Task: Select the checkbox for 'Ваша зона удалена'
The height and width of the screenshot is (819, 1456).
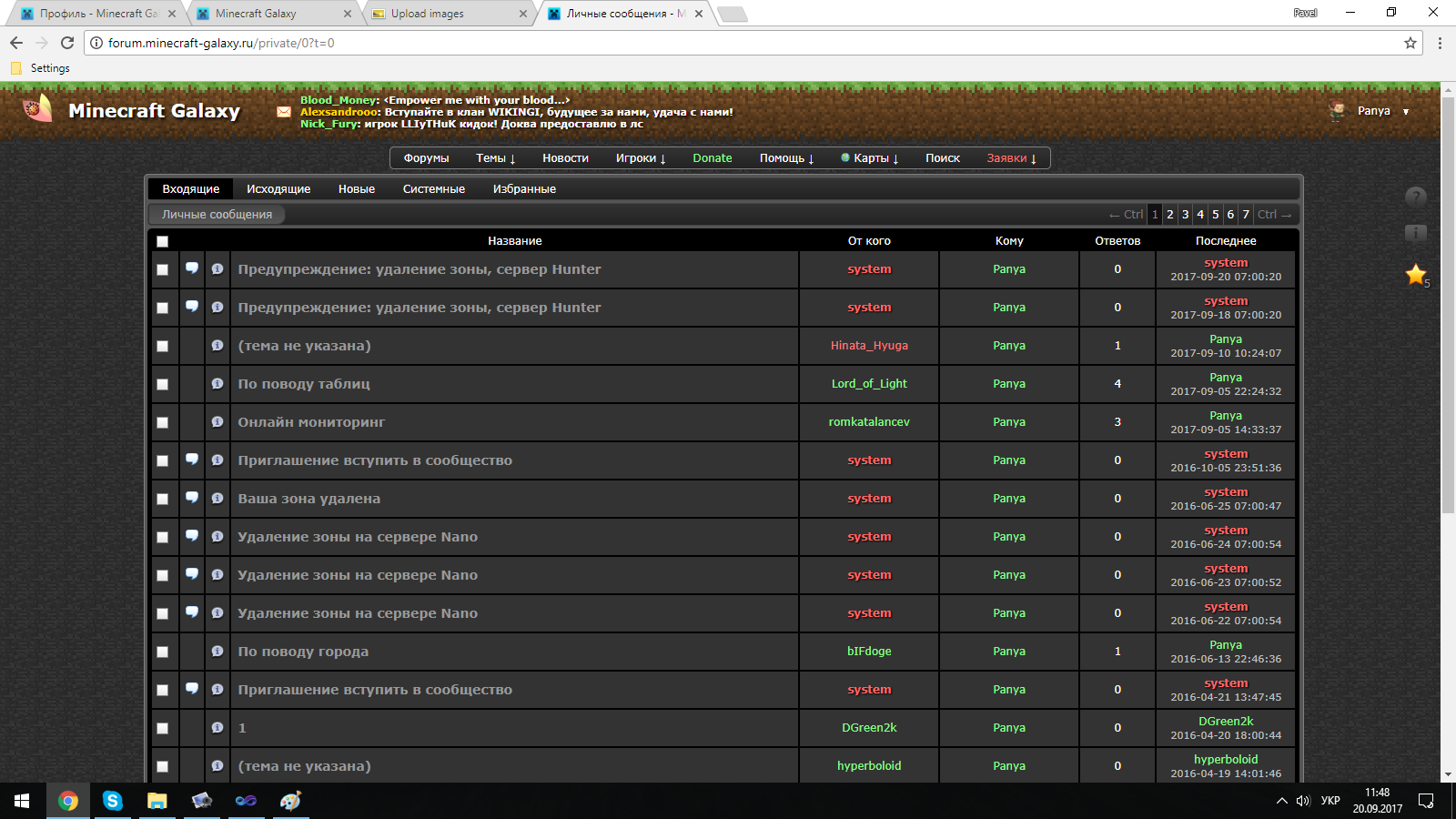Action: pos(163,499)
